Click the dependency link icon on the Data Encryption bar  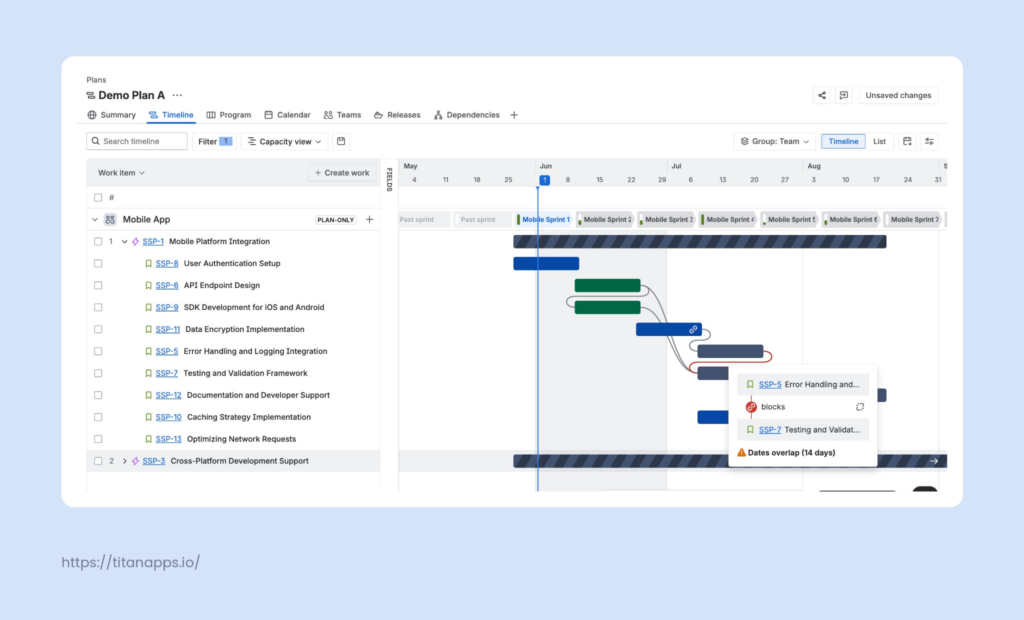693,329
